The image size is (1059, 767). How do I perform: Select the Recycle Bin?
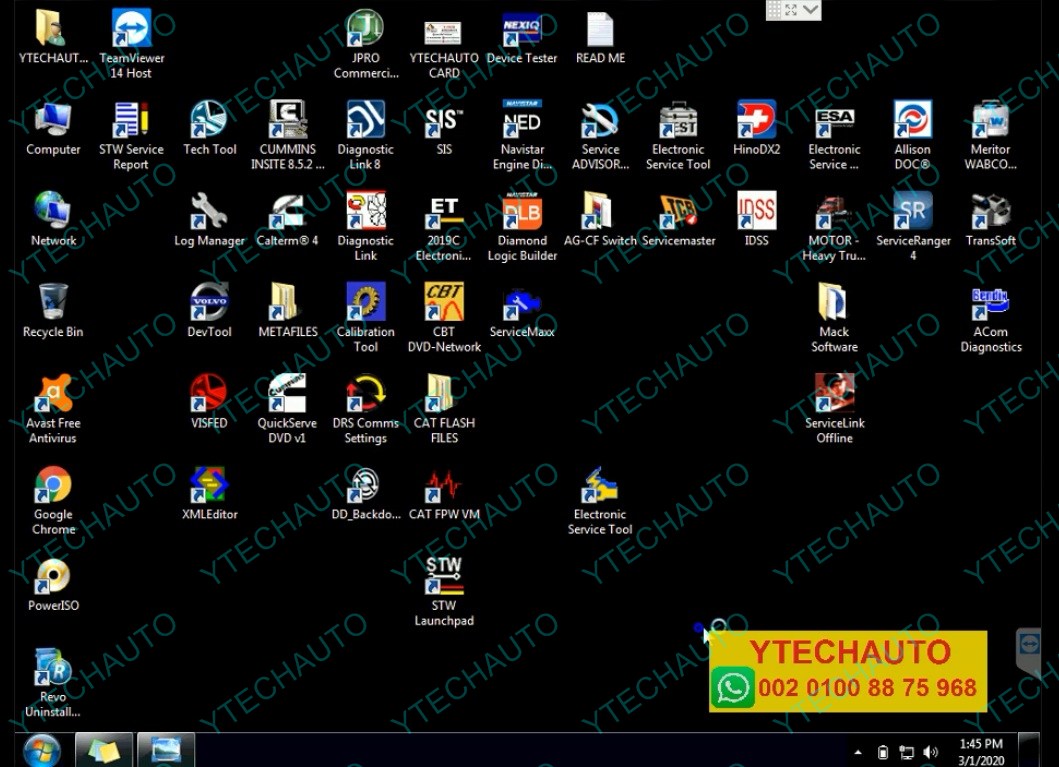[x=53, y=312]
